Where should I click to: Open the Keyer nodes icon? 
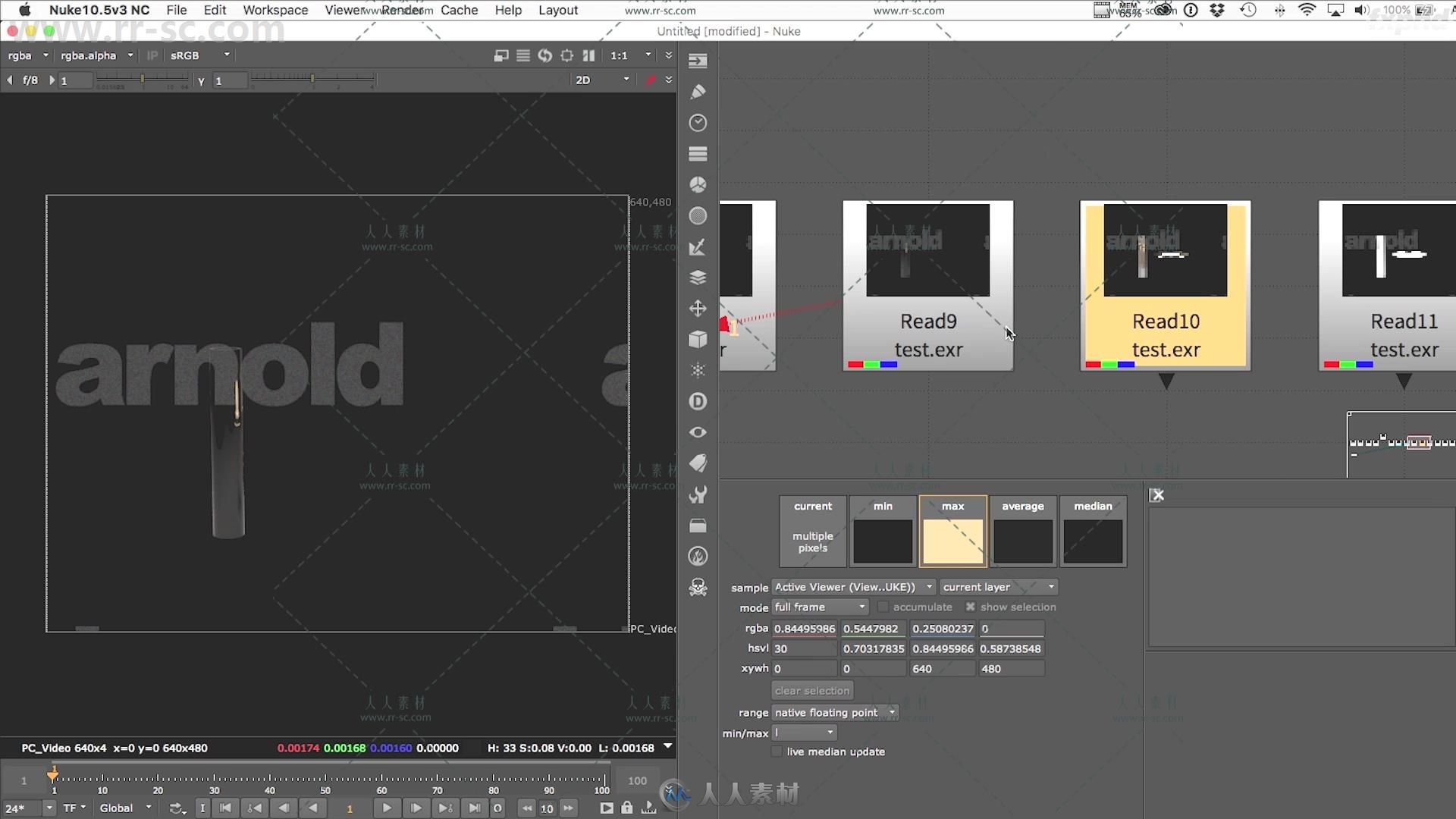[698, 247]
